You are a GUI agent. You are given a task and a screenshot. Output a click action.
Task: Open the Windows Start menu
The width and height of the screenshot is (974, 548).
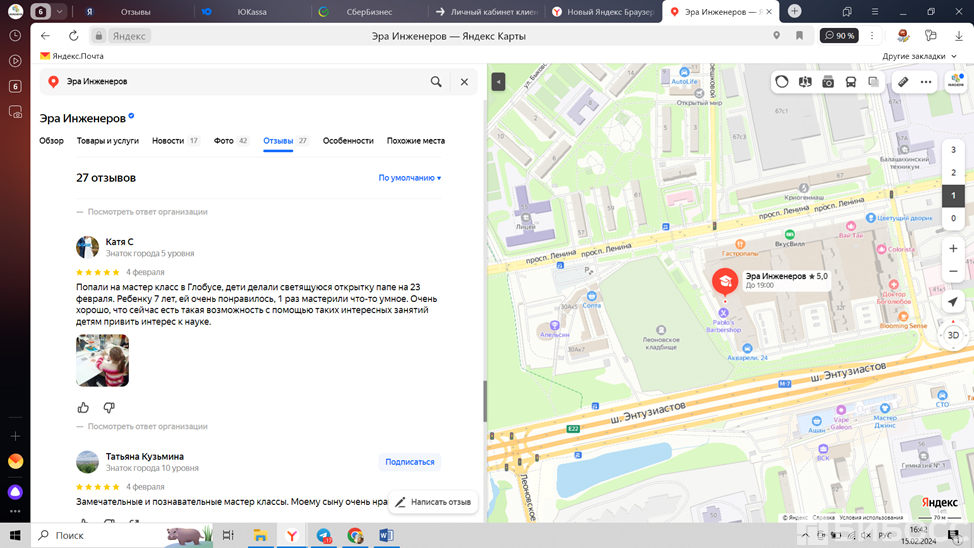click(15, 535)
